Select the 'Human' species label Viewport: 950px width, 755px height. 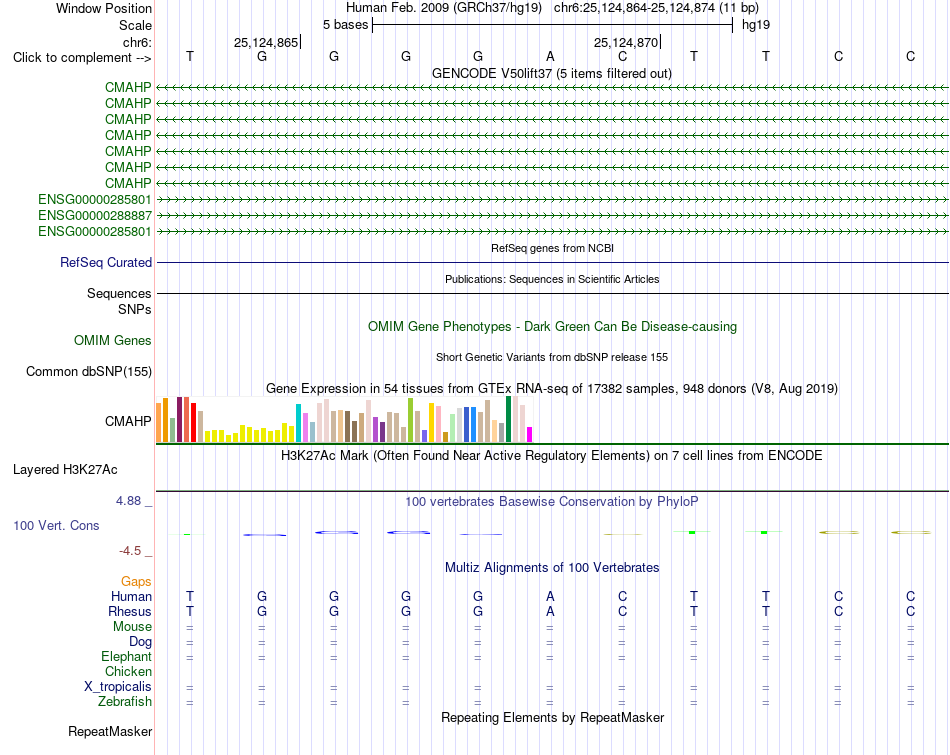tap(131, 596)
